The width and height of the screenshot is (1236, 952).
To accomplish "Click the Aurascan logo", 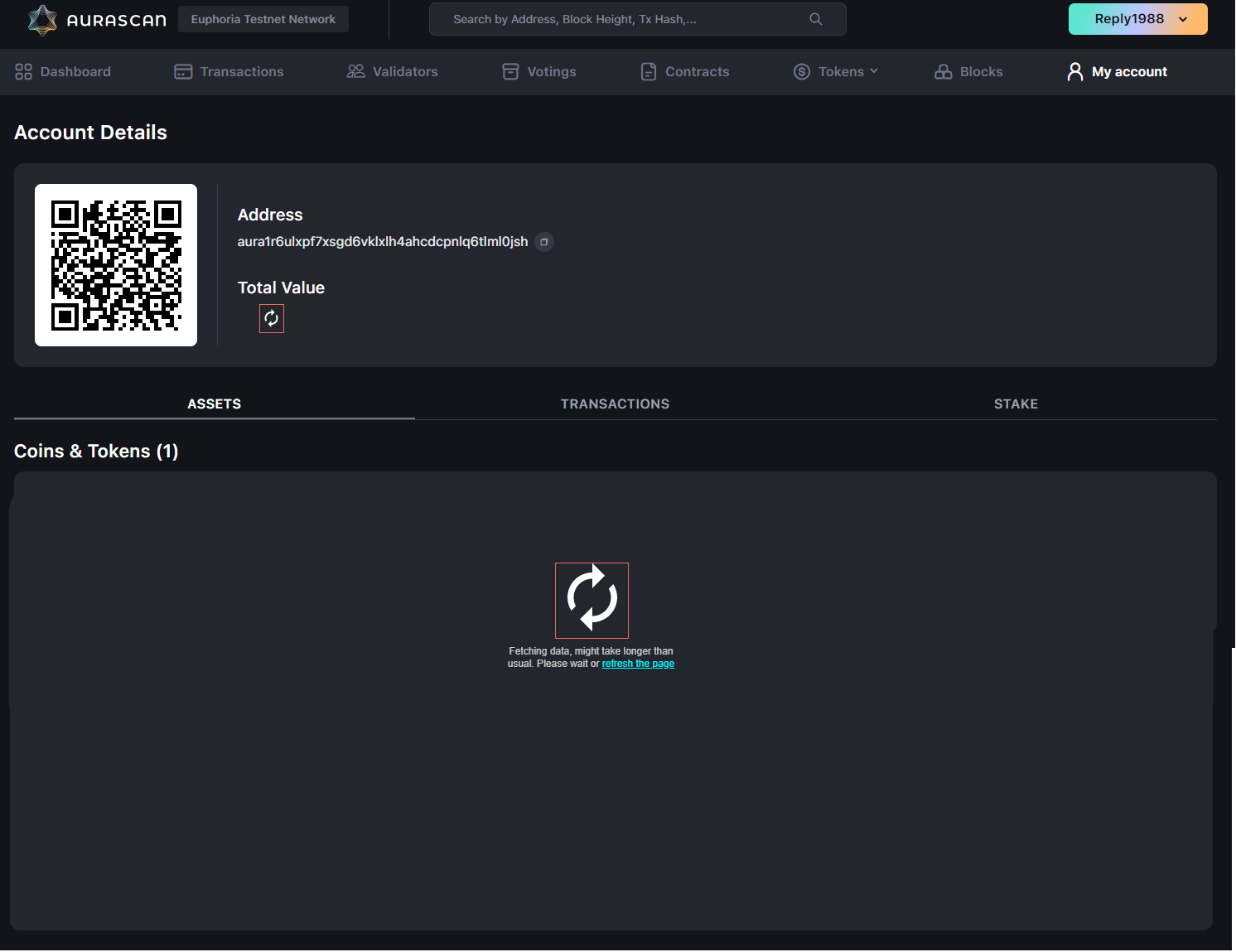I will [95, 19].
